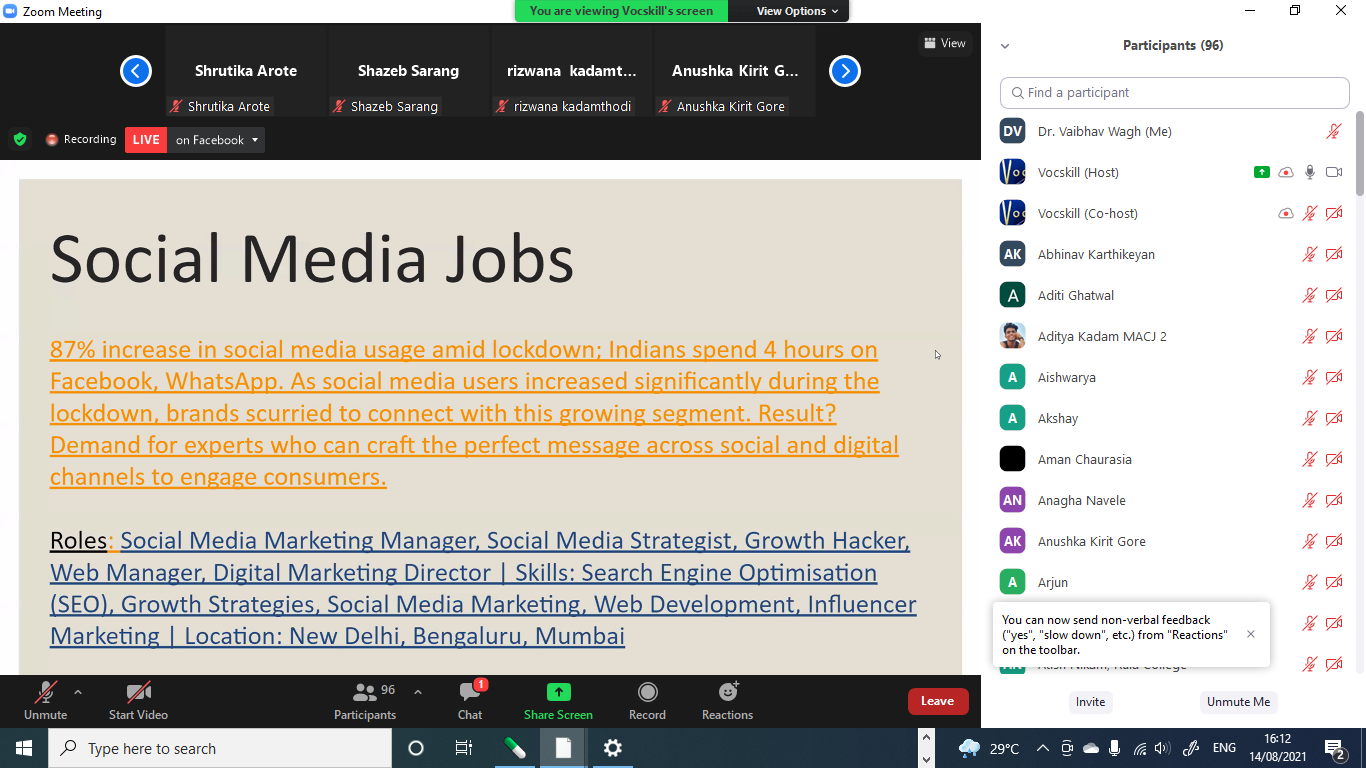This screenshot has height=768, width=1366.
Task: Toggle video for Vocskill (Co-host)
Action: [x=1334, y=214]
